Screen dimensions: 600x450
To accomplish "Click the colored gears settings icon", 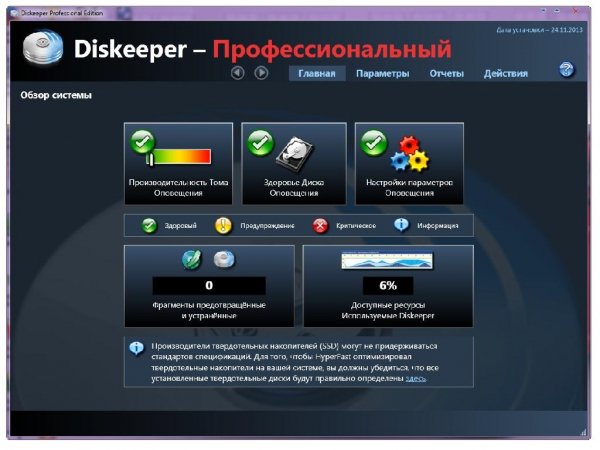I will tap(410, 154).
